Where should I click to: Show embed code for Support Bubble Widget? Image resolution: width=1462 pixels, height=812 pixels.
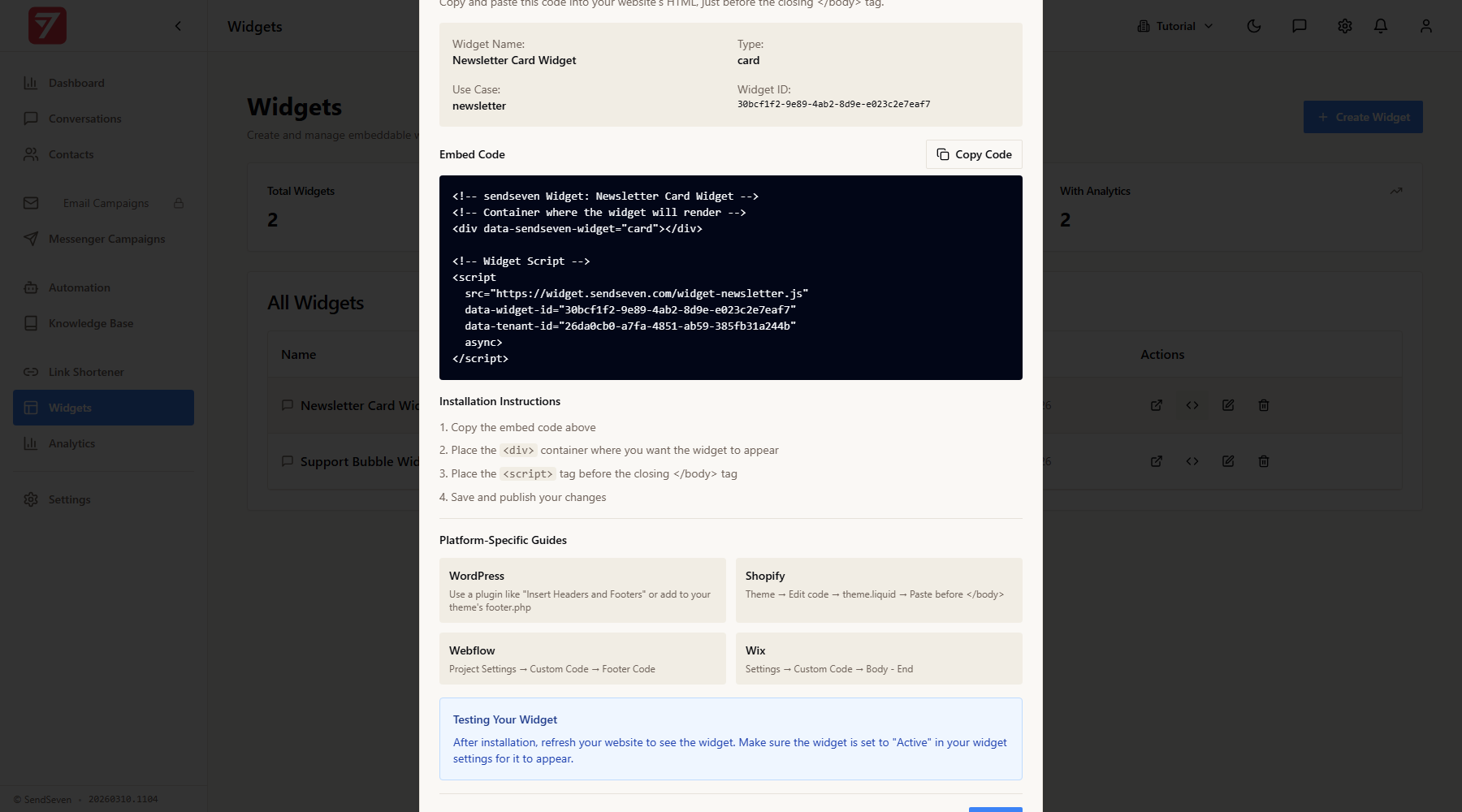pyautogui.click(x=1192, y=461)
